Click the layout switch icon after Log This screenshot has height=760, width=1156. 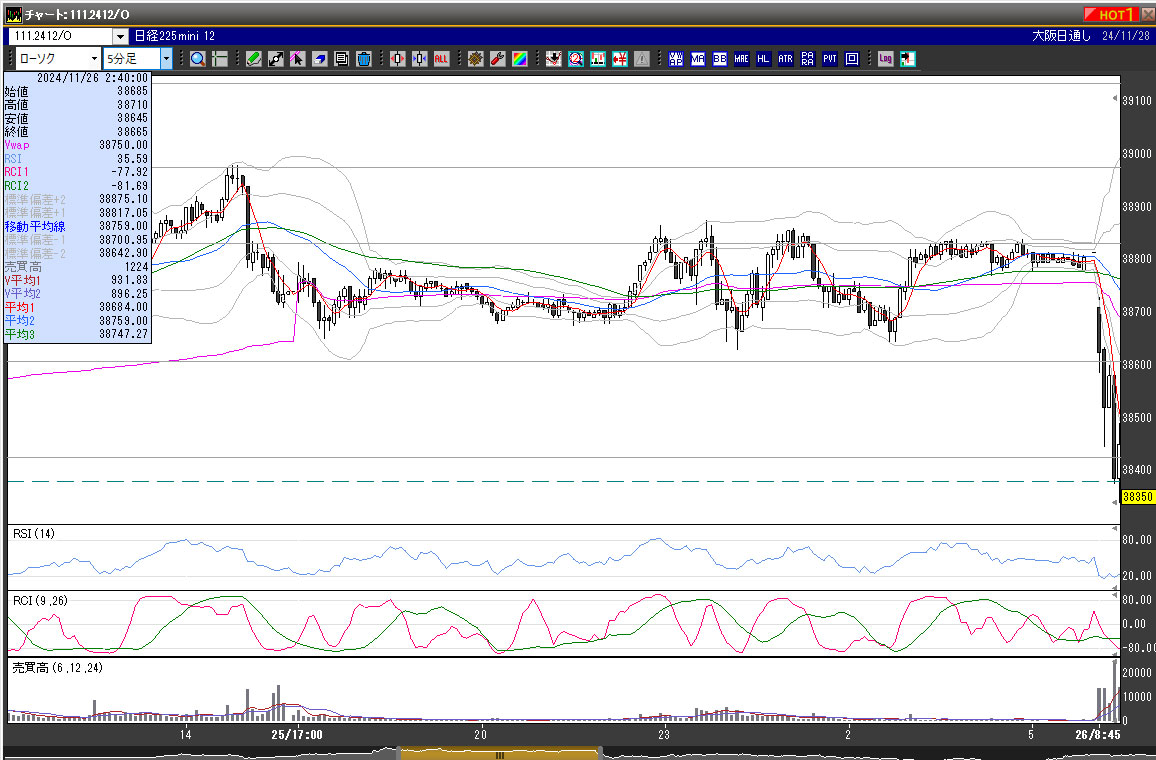click(x=908, y=59)
